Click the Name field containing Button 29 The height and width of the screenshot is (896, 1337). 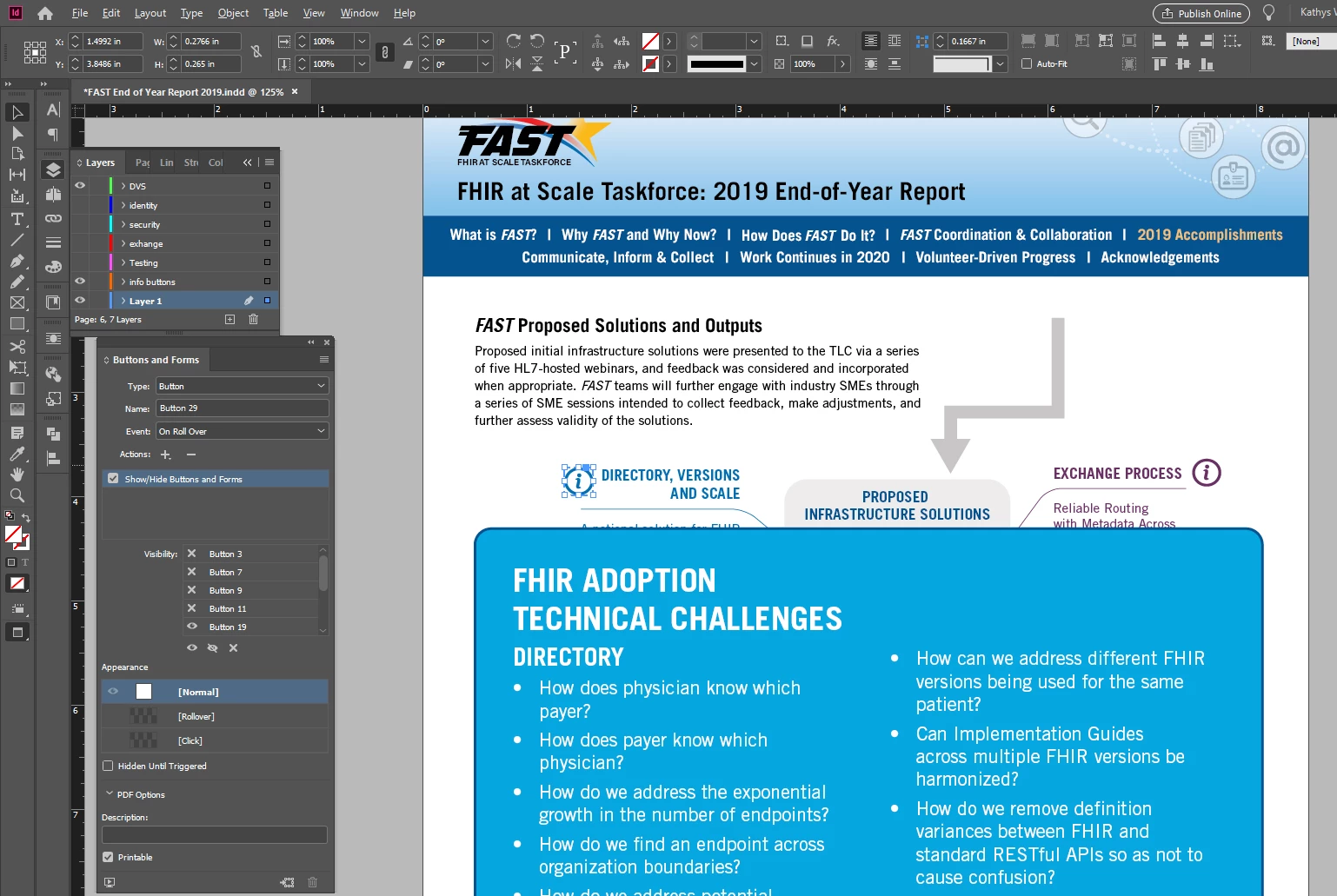242,408
